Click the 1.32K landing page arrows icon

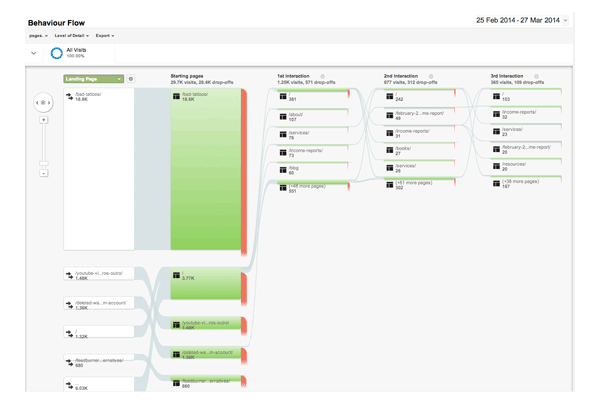pos(69,333)
